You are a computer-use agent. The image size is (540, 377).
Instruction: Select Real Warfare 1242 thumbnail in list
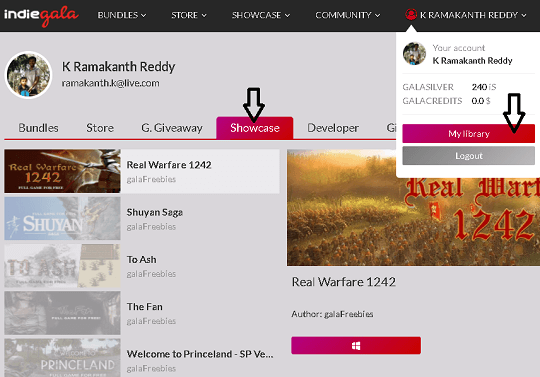click(x=62, y=171)
